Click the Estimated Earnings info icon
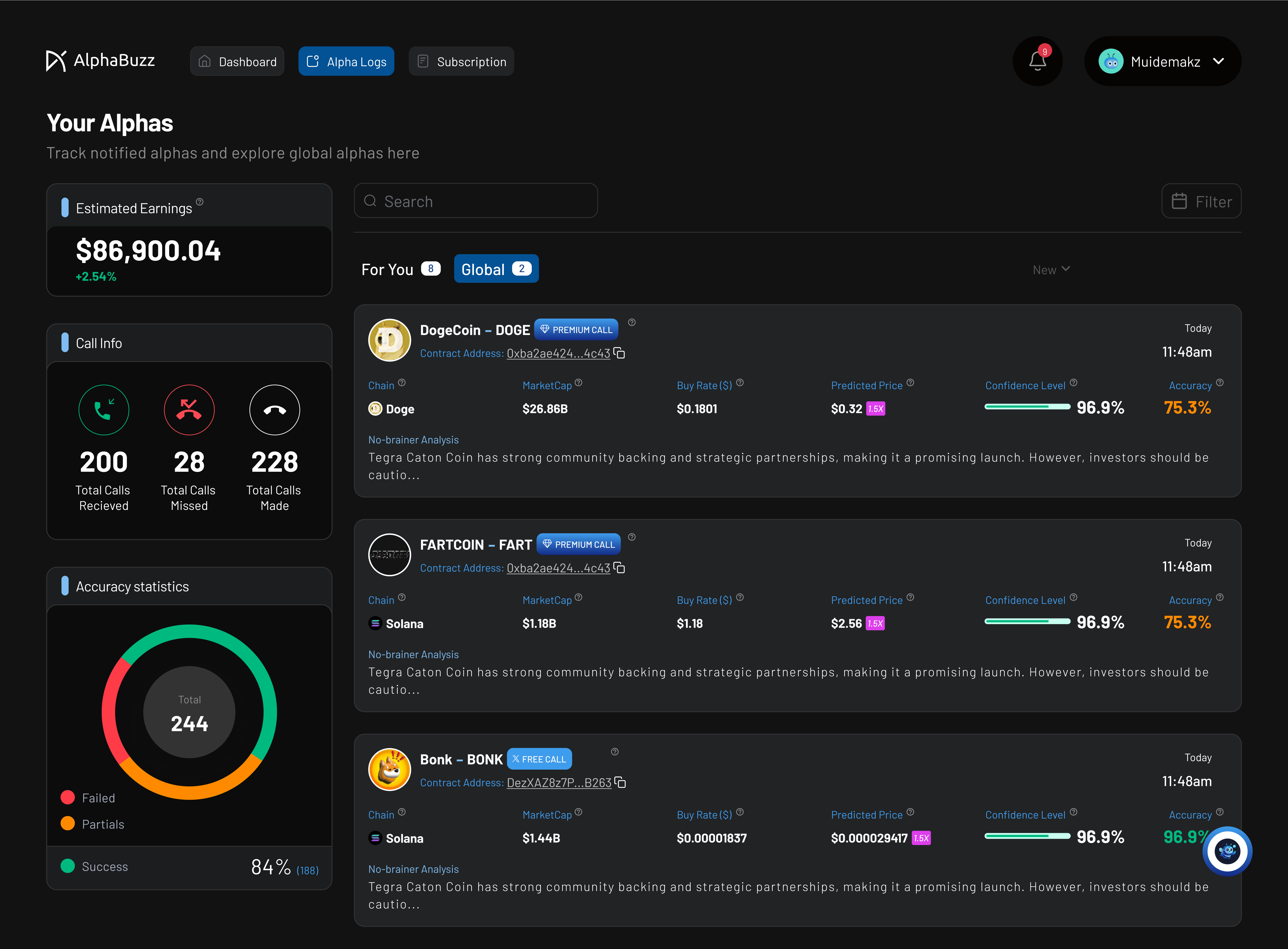The width and height of the screenshot is (1288, 949). (200, 202)
